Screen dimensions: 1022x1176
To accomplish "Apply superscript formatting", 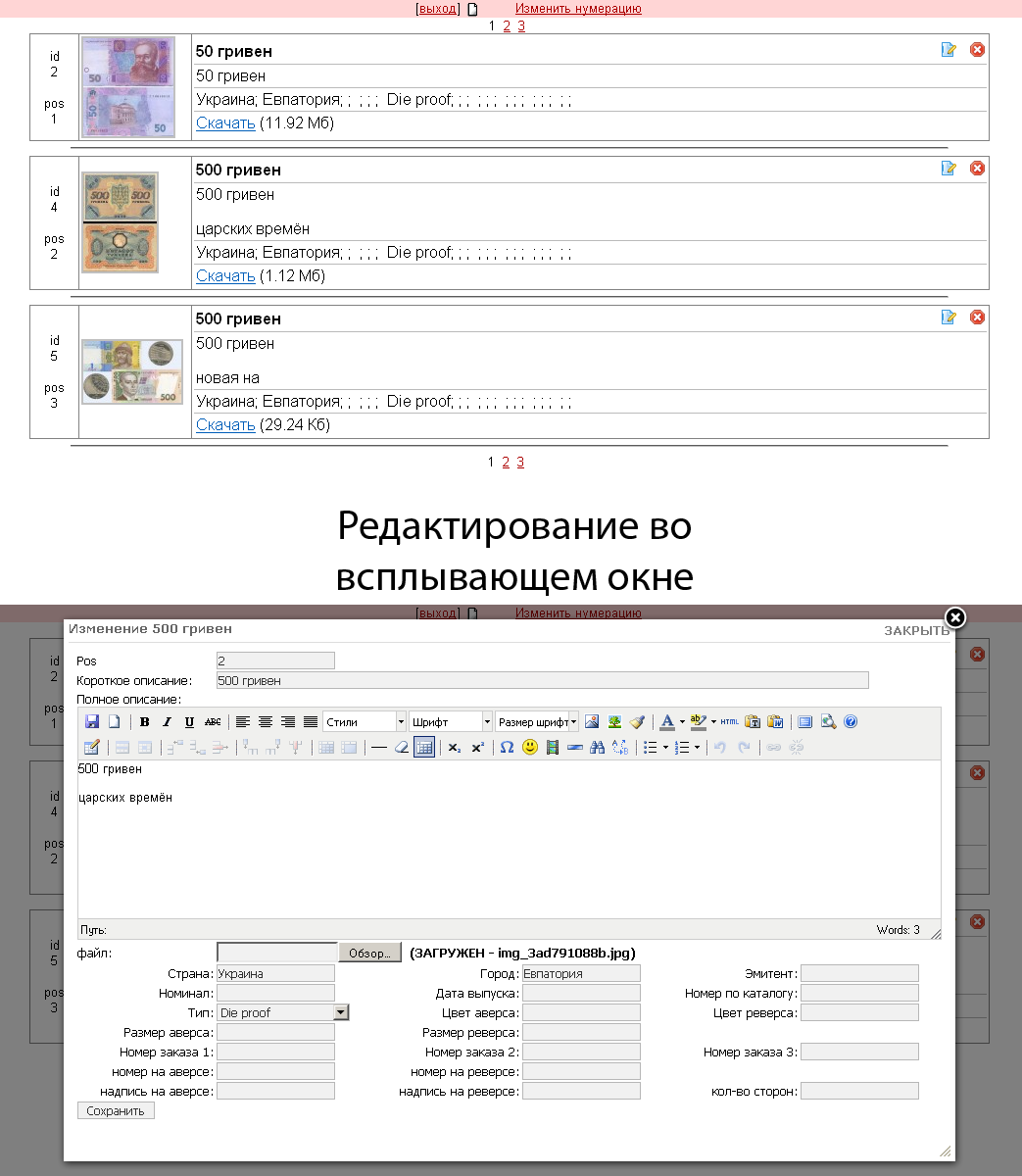I will (x=477, y=748).
